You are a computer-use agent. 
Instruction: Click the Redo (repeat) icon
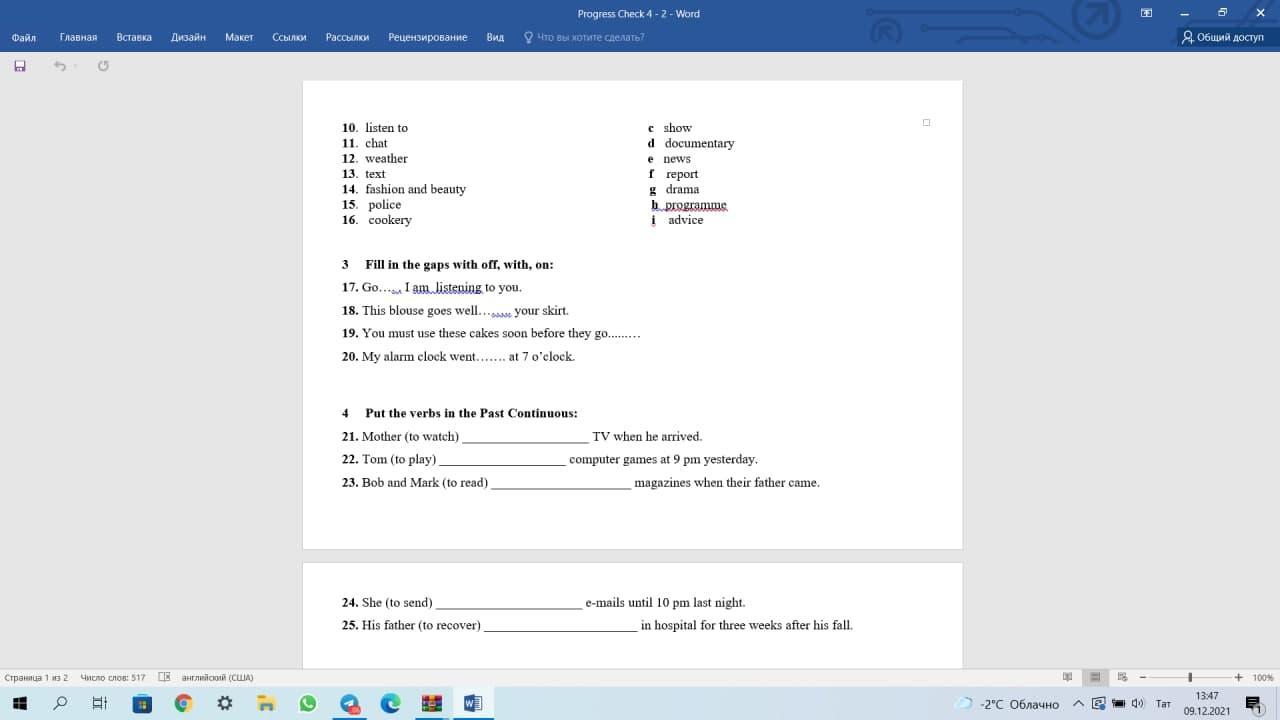[x=103, y=66]
